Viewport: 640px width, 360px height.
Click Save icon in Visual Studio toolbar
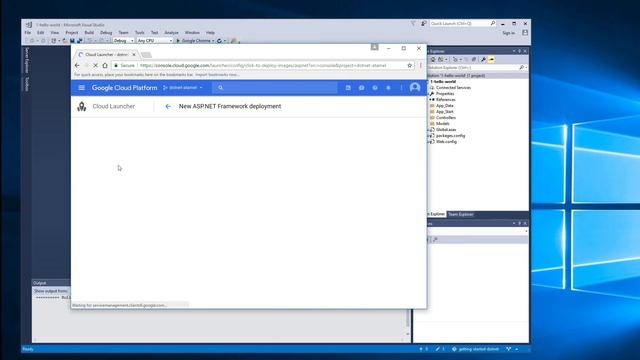72,41
